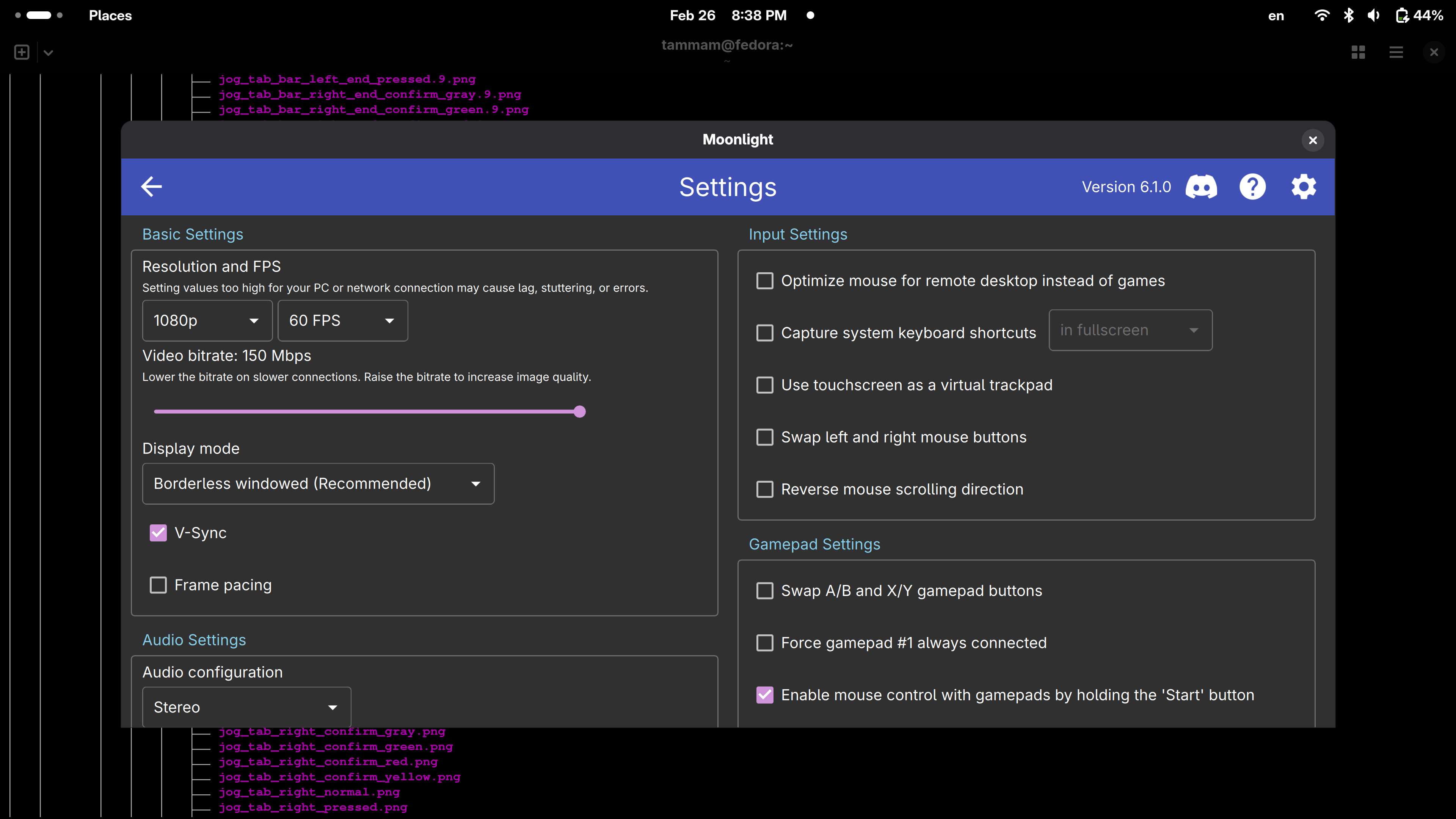Open the Discord community icon
This screenshot has height=819, width=1456.
[x=1201, y=187]
